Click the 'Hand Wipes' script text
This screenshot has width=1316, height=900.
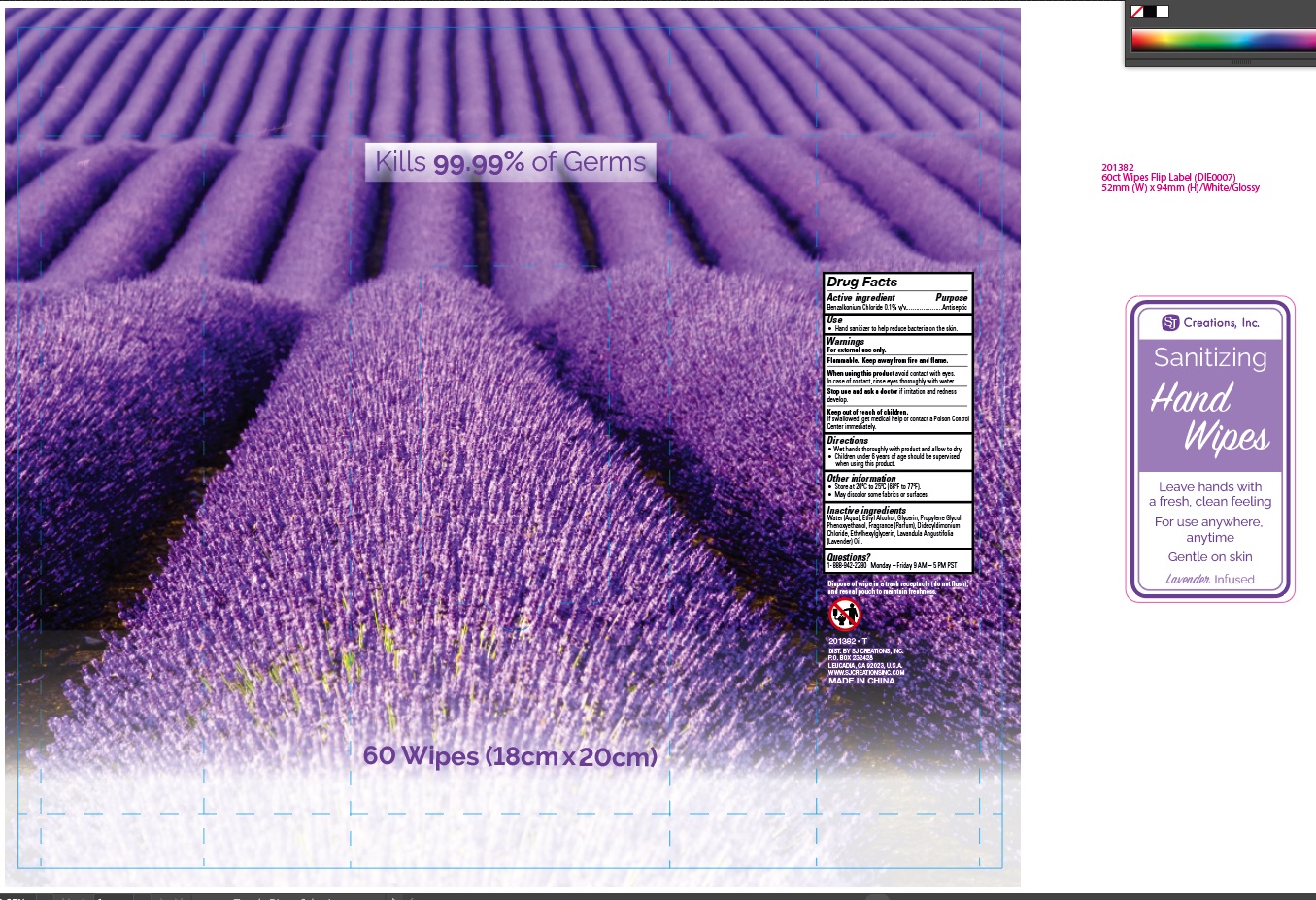[1210, 416]
